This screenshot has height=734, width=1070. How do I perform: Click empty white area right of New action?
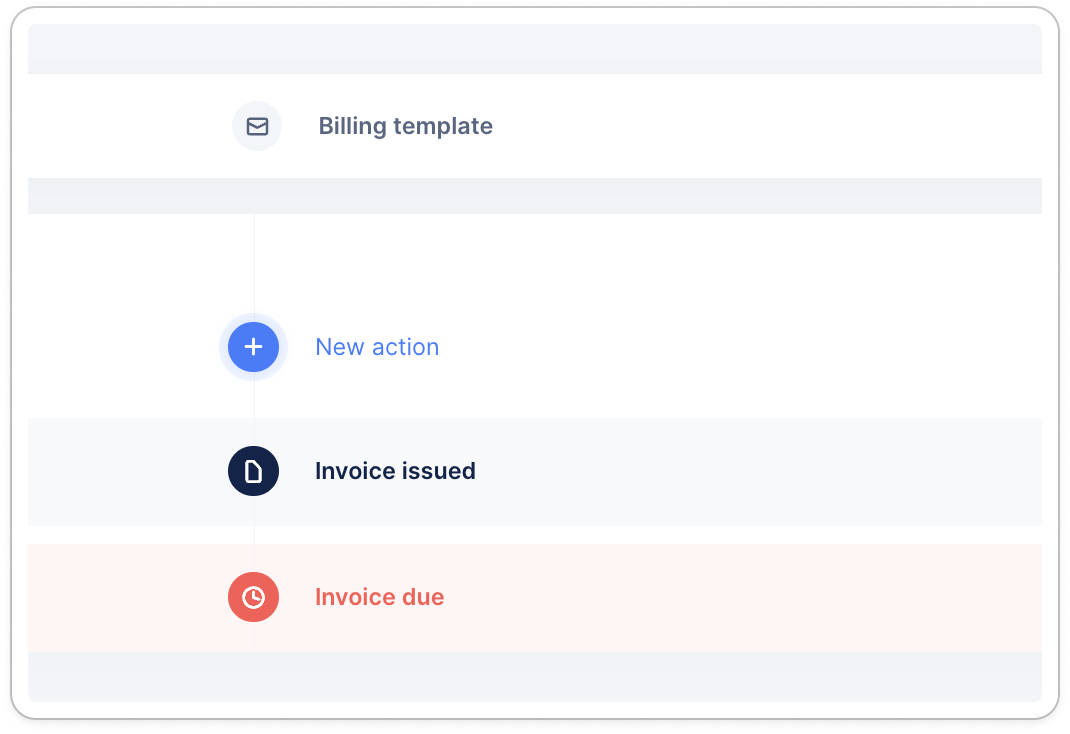[750, 347]
